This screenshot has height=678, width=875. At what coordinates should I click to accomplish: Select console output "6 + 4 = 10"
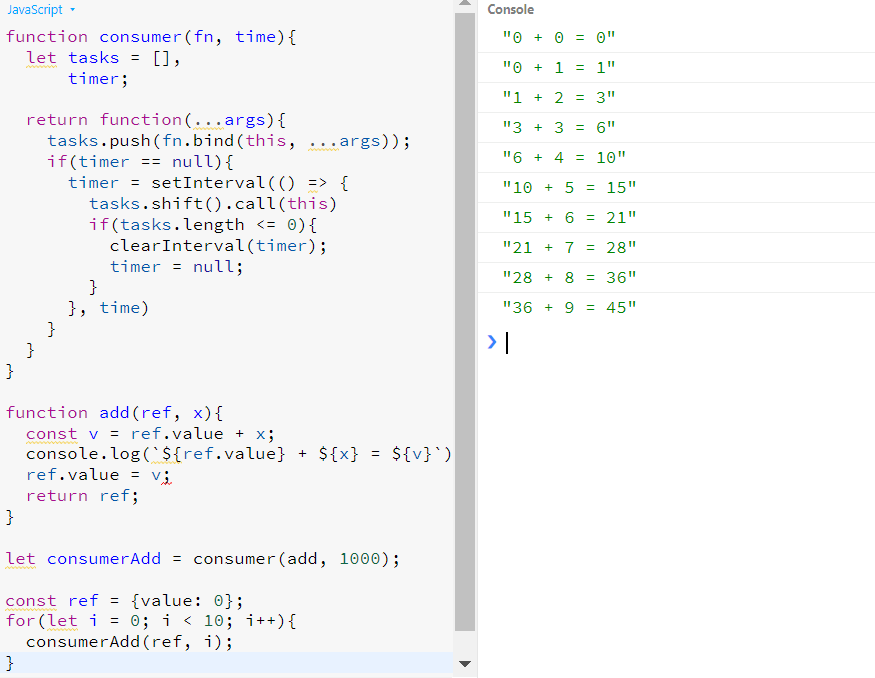pyautogui.click(x=564, y=158)
